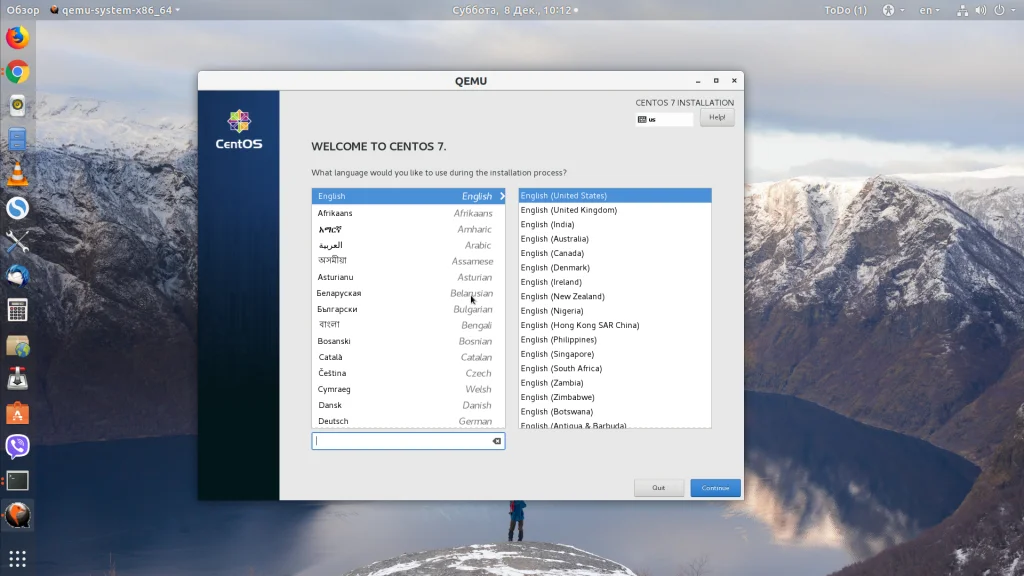Image resolution: width=1024 pixels, height=576 pixels.
Task: Open Ubuntu Software orange bag icon
Action: coord(18,413)
